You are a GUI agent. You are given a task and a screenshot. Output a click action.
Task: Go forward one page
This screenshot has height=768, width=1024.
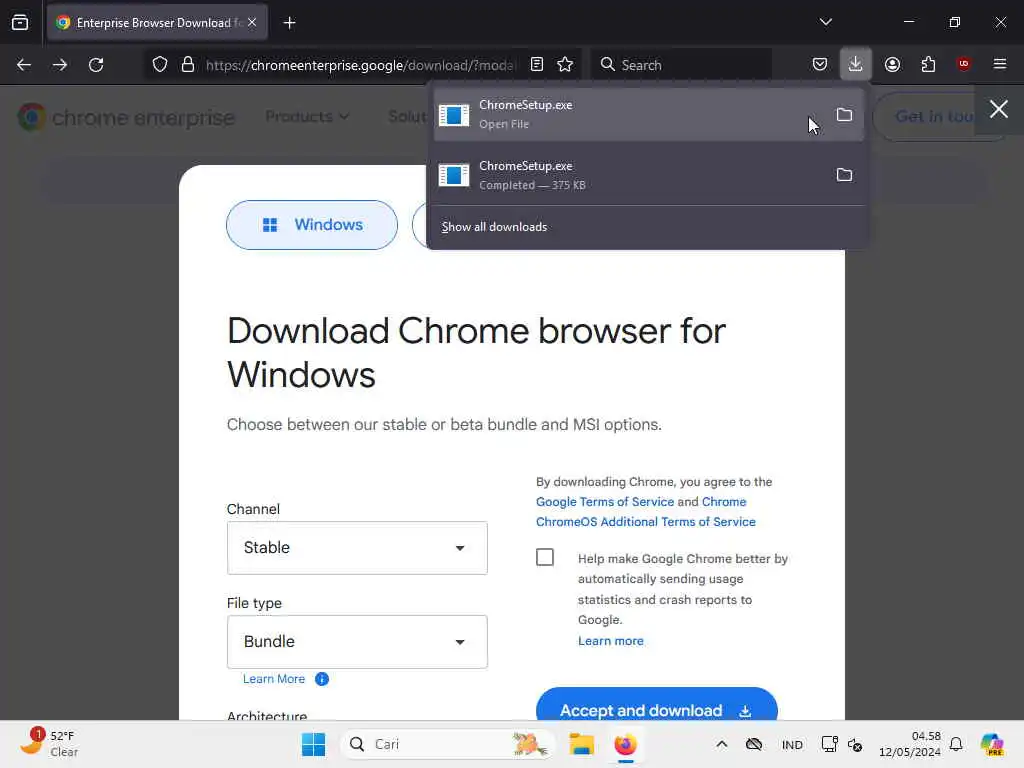pyautogui.click(x=60, y=65)
